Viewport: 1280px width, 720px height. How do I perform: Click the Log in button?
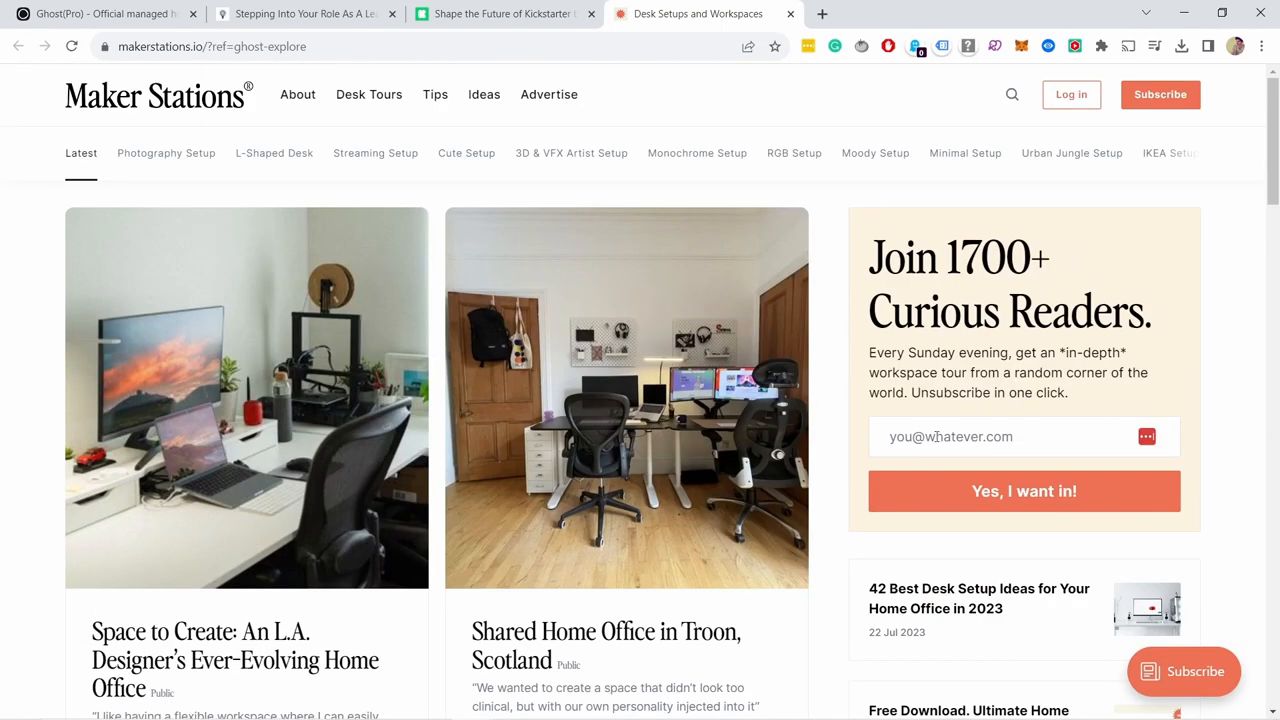[x=1071, y=95]
